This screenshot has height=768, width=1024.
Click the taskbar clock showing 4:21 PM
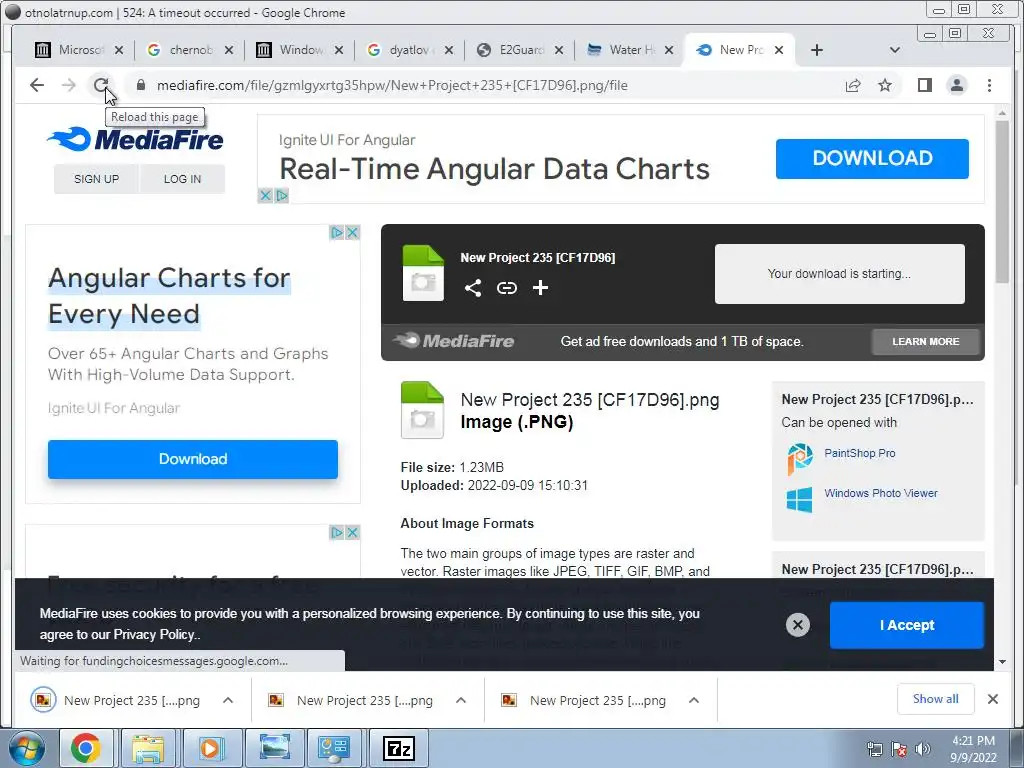pos(973,749)
